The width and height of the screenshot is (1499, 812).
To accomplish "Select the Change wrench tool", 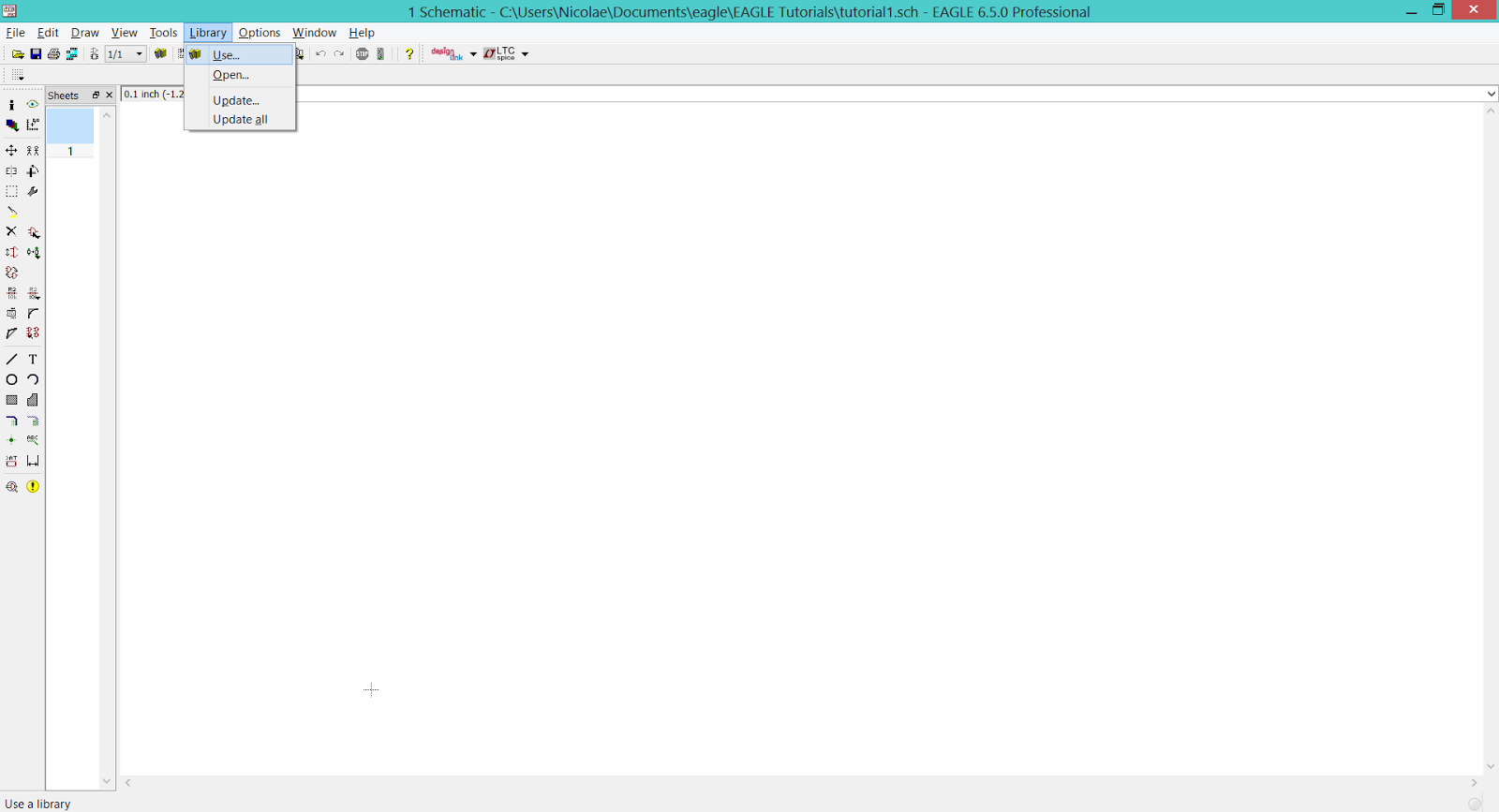I will tap(33, 191).
